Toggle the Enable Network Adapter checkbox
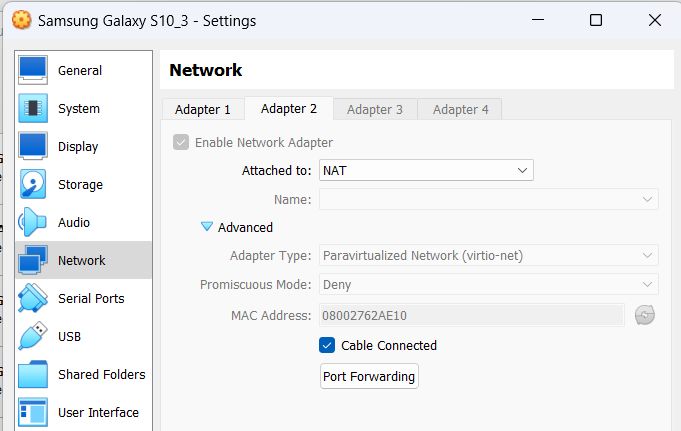 pyautogui.click(x=181, y=142)
